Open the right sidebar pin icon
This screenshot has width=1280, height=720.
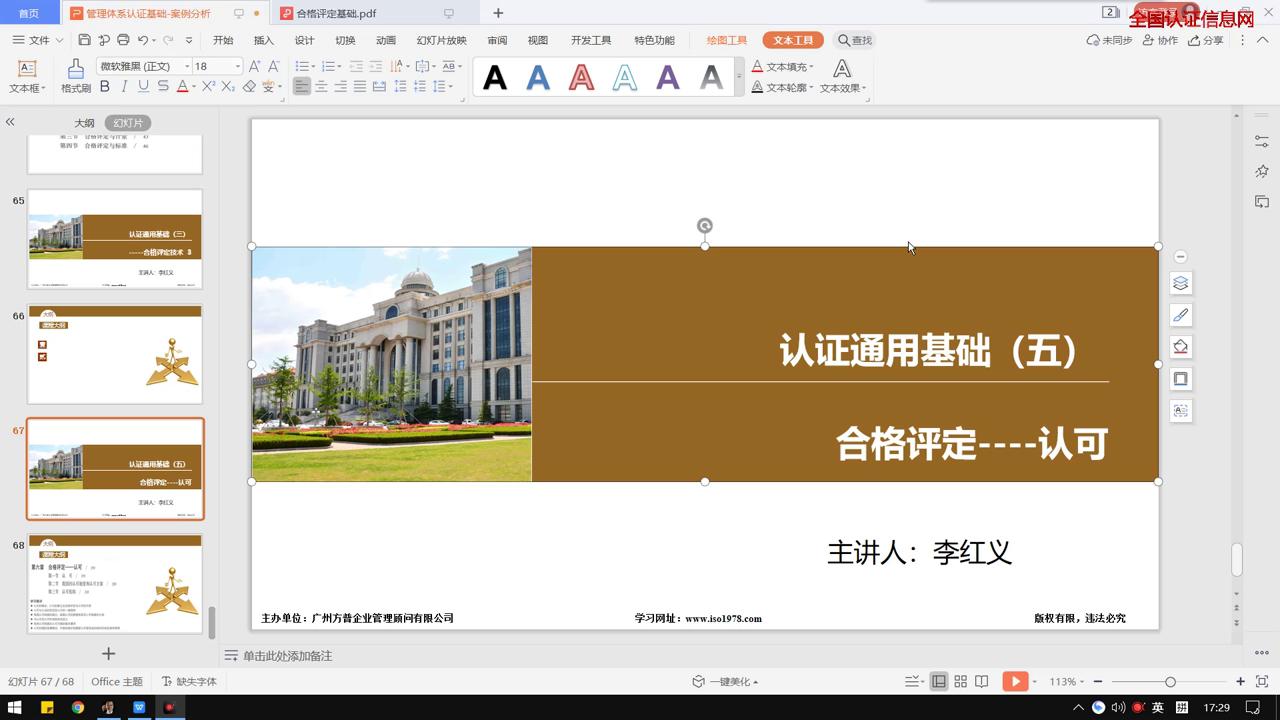(x=1262, y=172)
